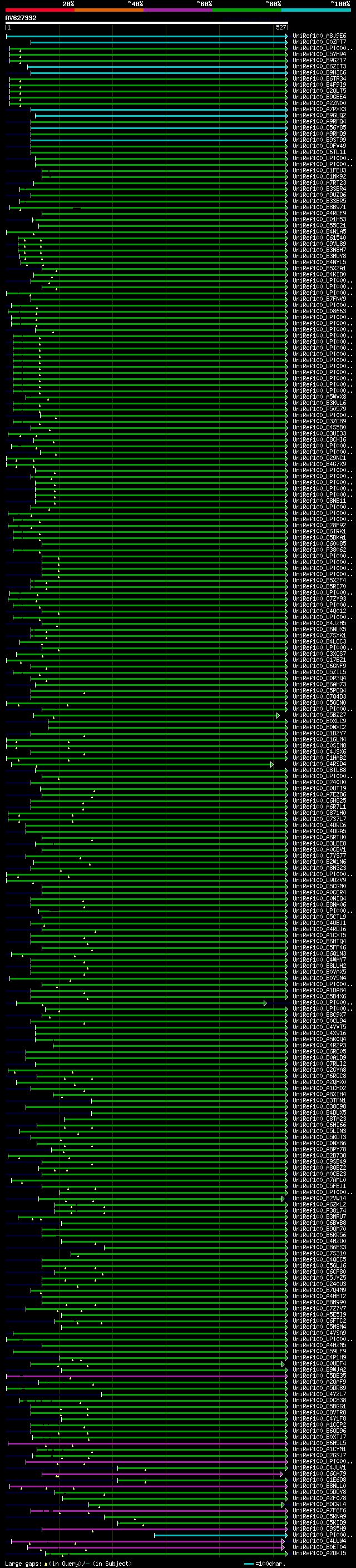Click UniRef100_B5RI70 entry
Viewport: 356px width, 1568px height.
pyautogui.click(x=319, y=586)
